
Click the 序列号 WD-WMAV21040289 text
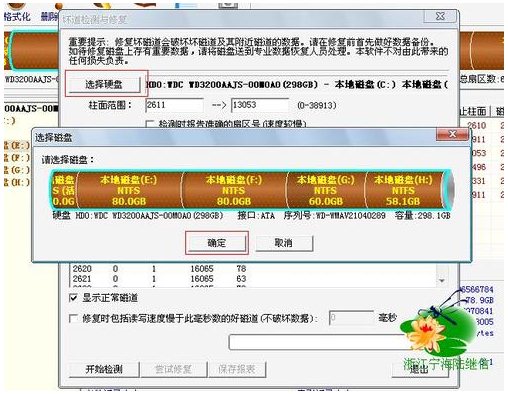coord(334,216)
